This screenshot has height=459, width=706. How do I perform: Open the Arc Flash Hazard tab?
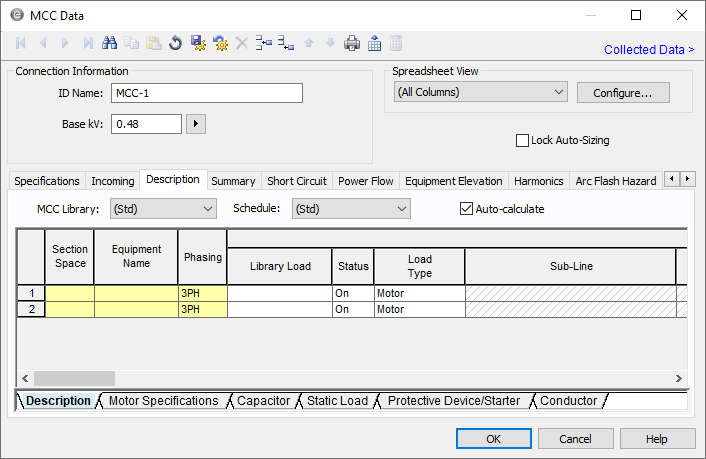click(x=615, y=181)
